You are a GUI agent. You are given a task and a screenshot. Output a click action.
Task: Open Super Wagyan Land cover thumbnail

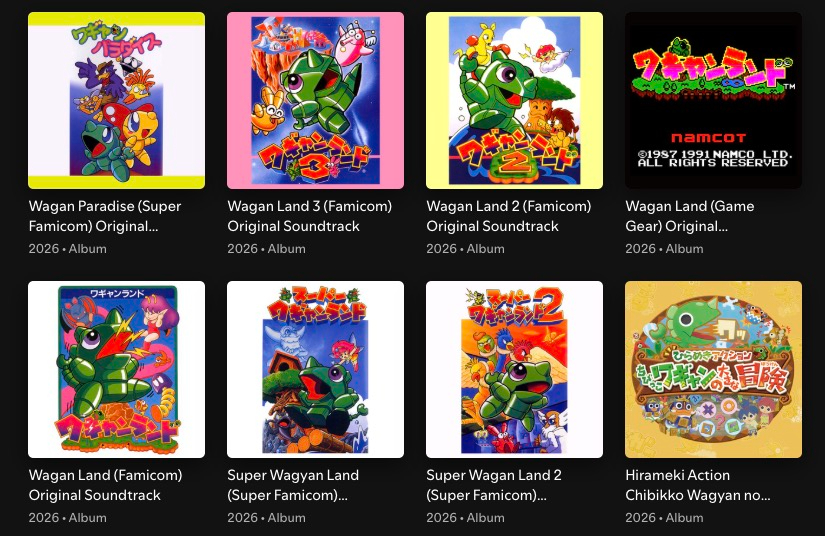pos(315,369)
